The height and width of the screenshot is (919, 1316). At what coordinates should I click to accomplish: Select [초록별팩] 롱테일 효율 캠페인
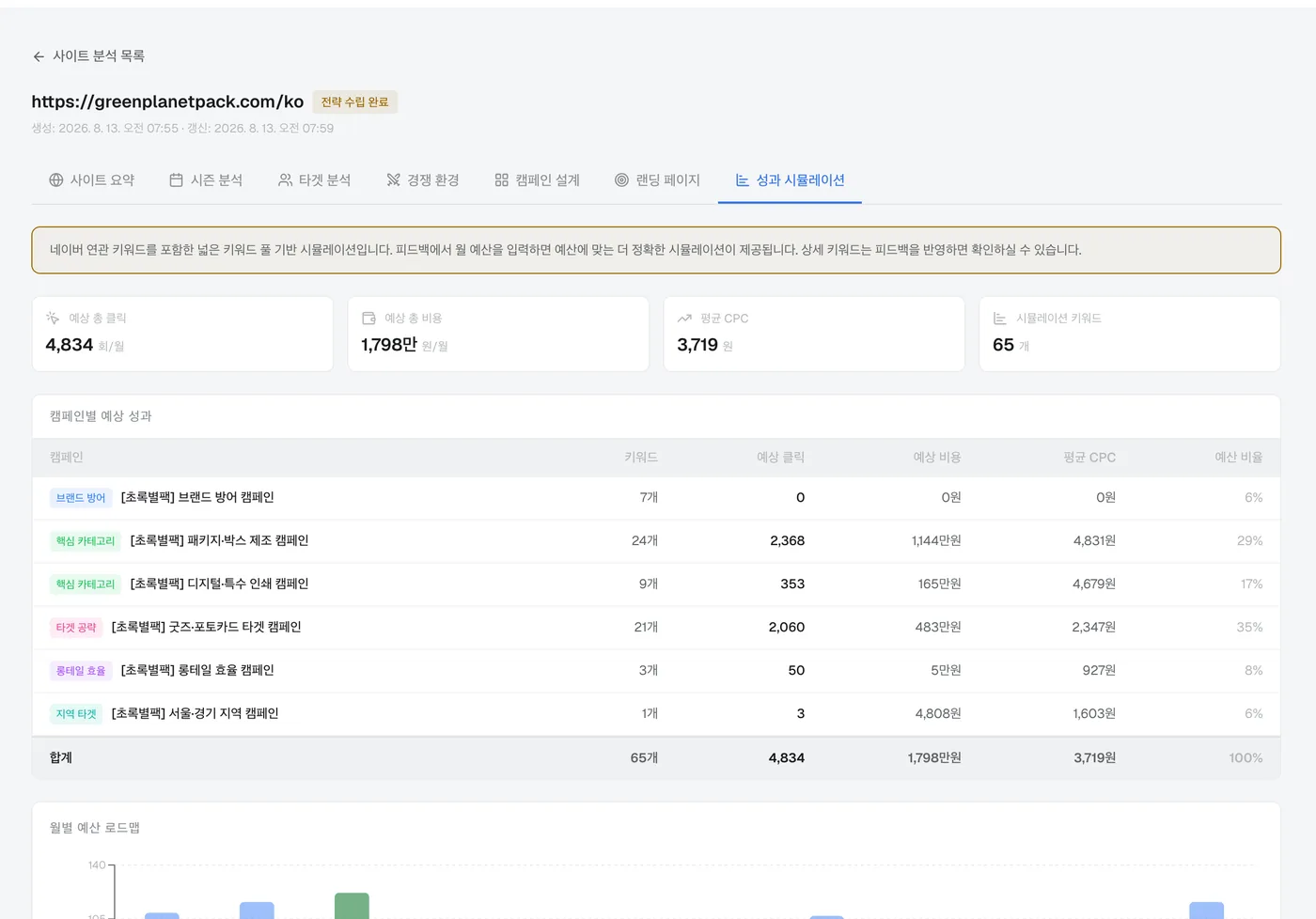[x=197, y=671]
